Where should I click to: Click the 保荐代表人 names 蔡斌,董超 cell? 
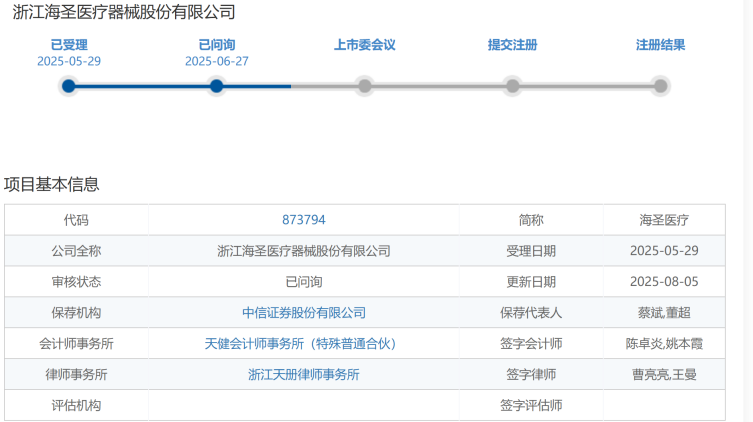664,313
